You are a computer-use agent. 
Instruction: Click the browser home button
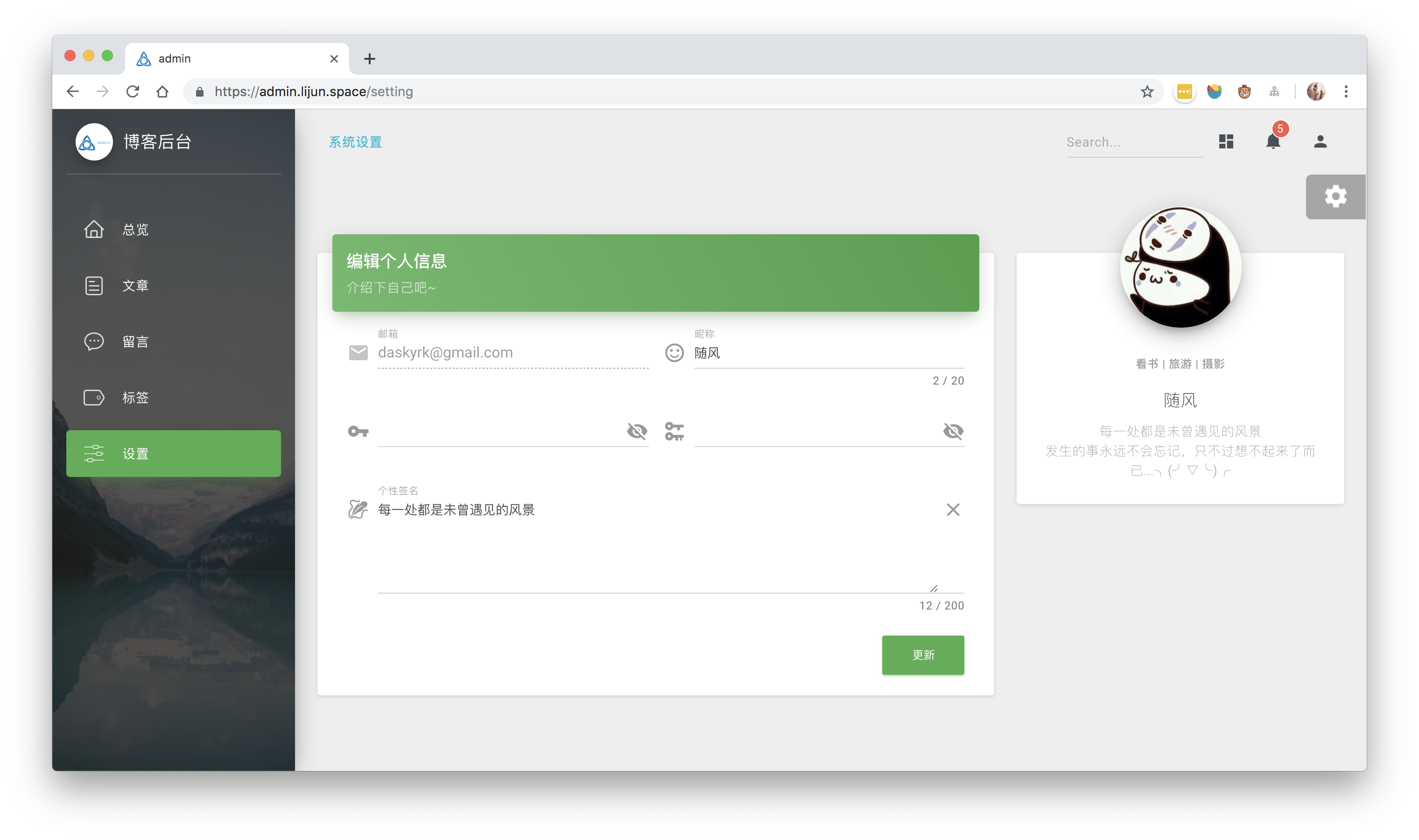pyautogui.click(x=162, y=91)
